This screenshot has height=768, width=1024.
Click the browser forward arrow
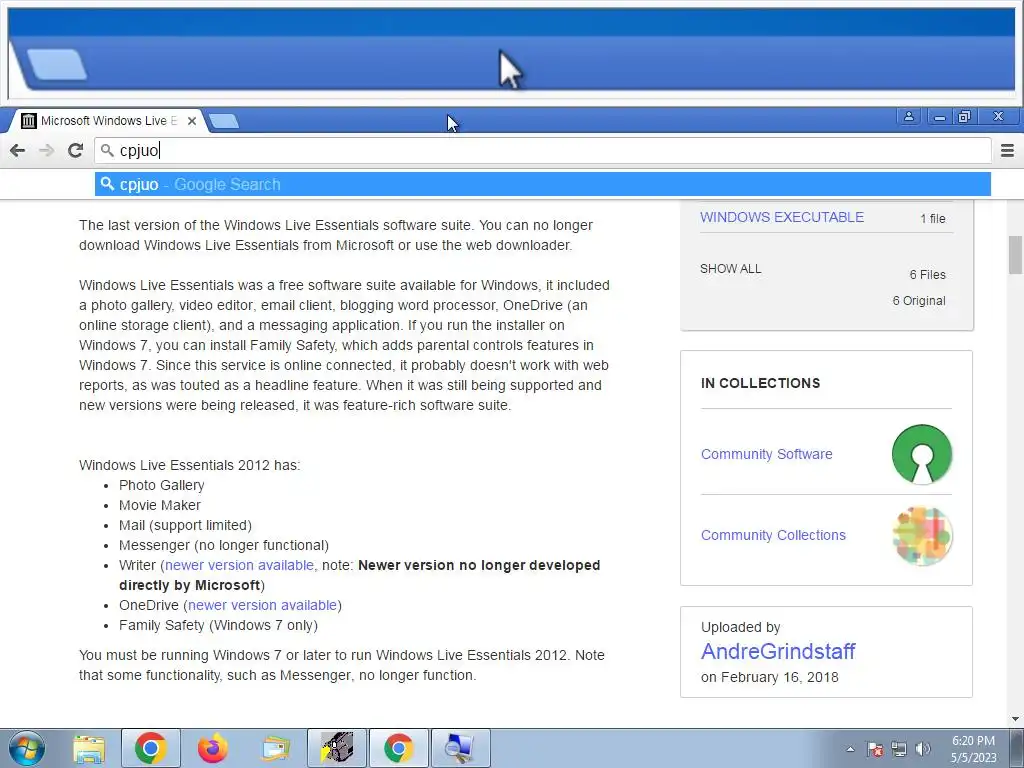(46, 150)
